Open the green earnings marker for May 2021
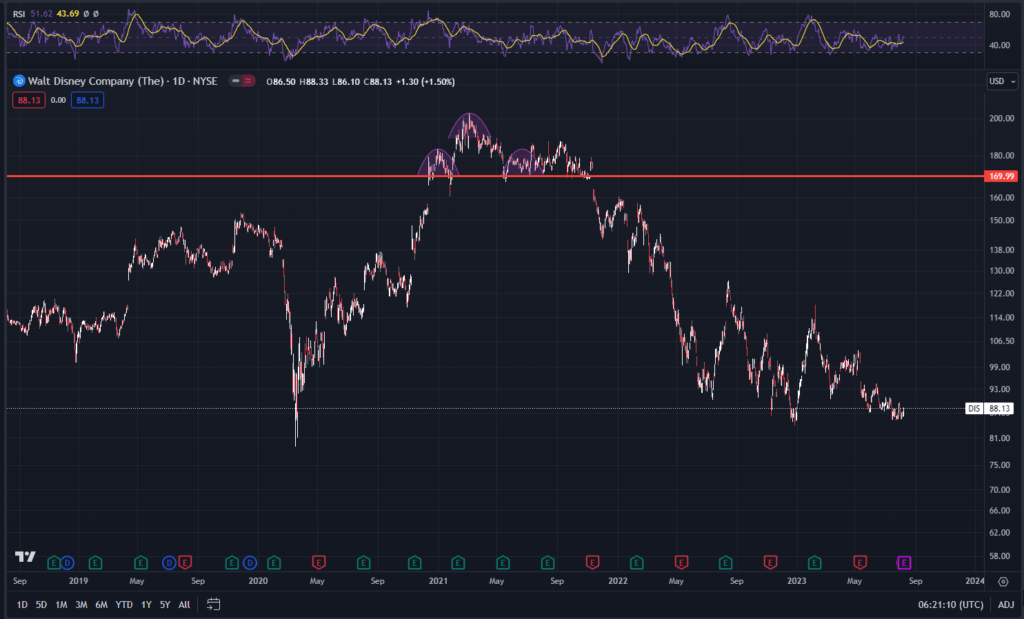This screenshot has height=619, width=1024. (x=502, y=562)
